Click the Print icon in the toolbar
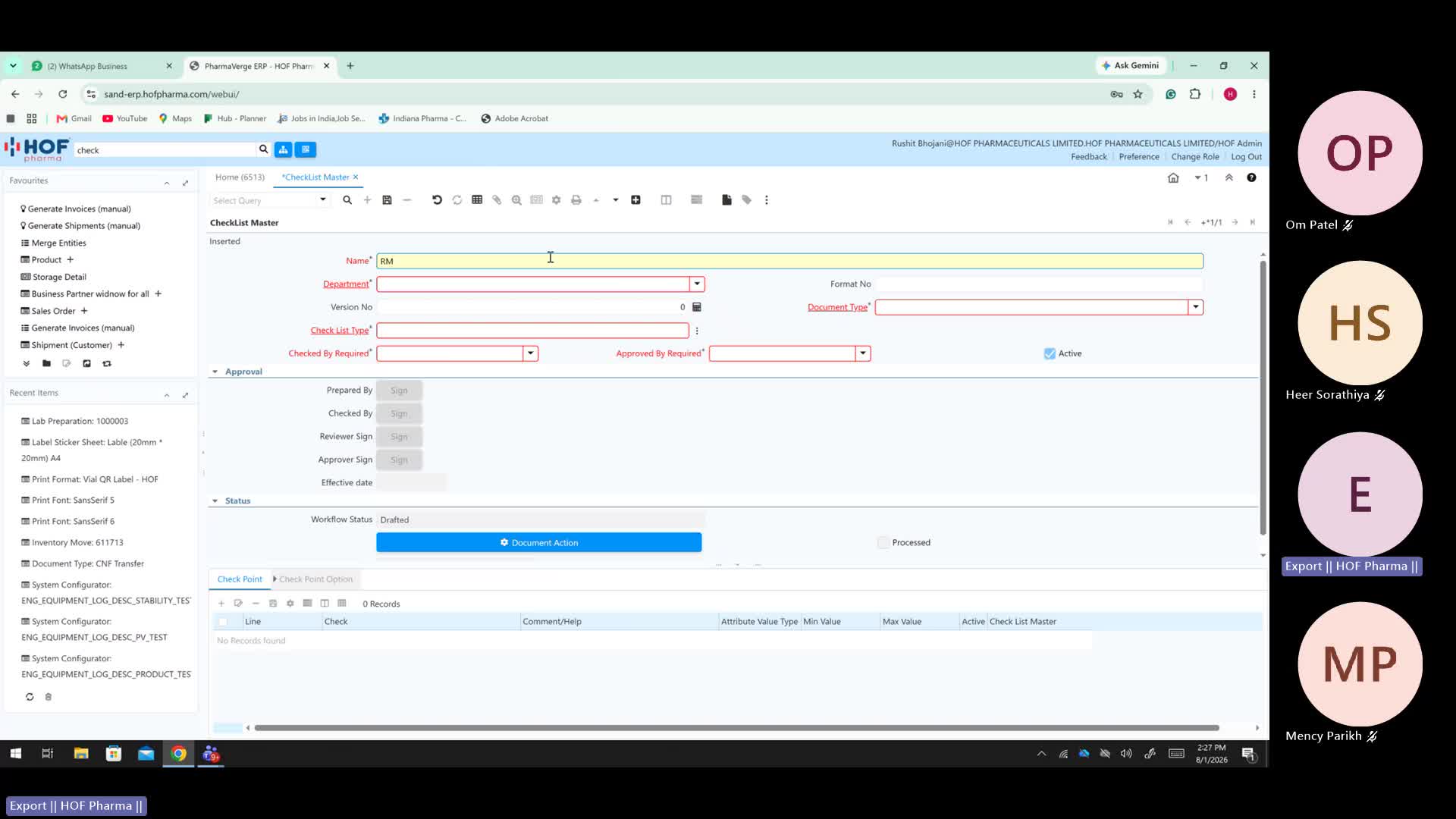Image resolution: width=1456 pixels, height=819 pixels. pyautogui.click(x=576, y=200)
